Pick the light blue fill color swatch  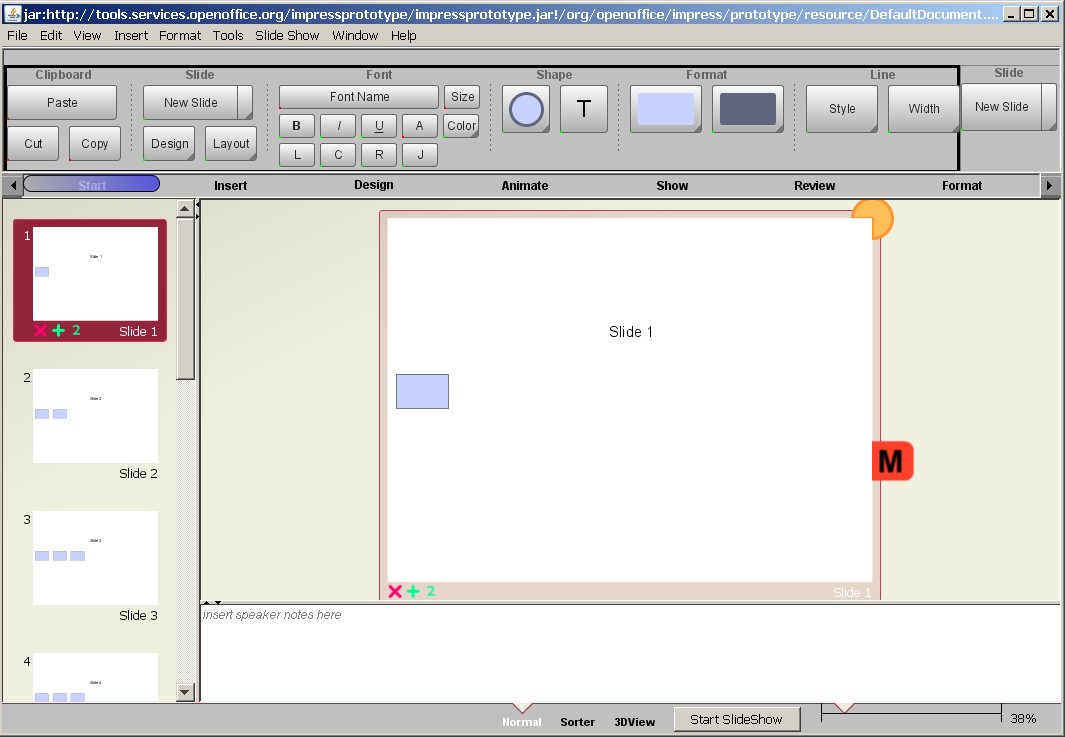point(665,109)
